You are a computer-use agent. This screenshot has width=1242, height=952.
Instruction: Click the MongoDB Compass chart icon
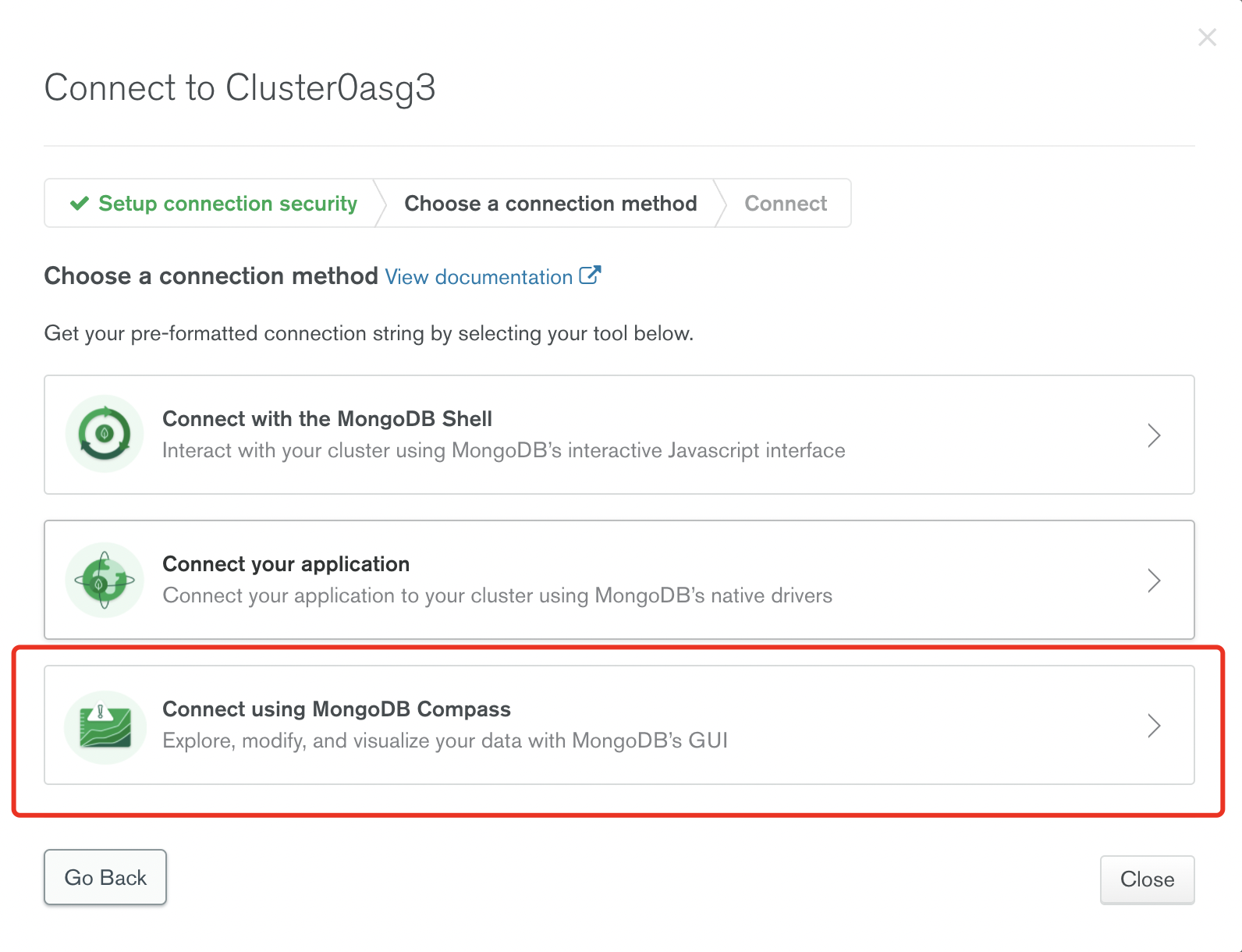pyautogui.click(x=105, y=726)
